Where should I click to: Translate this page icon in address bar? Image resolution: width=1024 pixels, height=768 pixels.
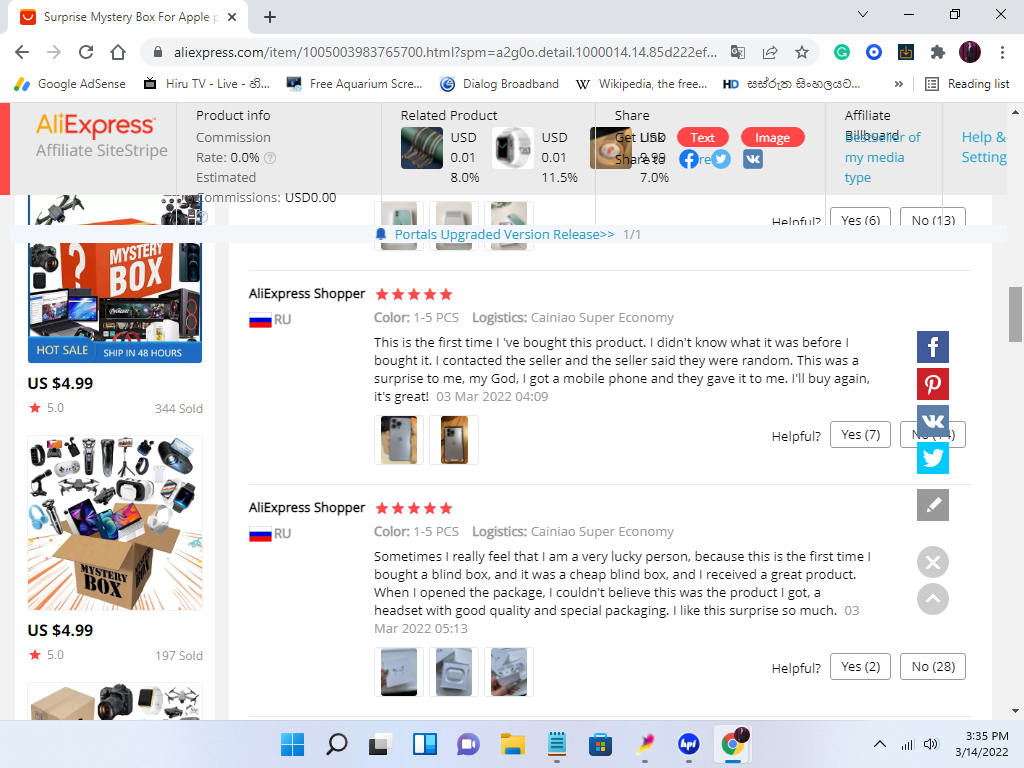point(738,52)
